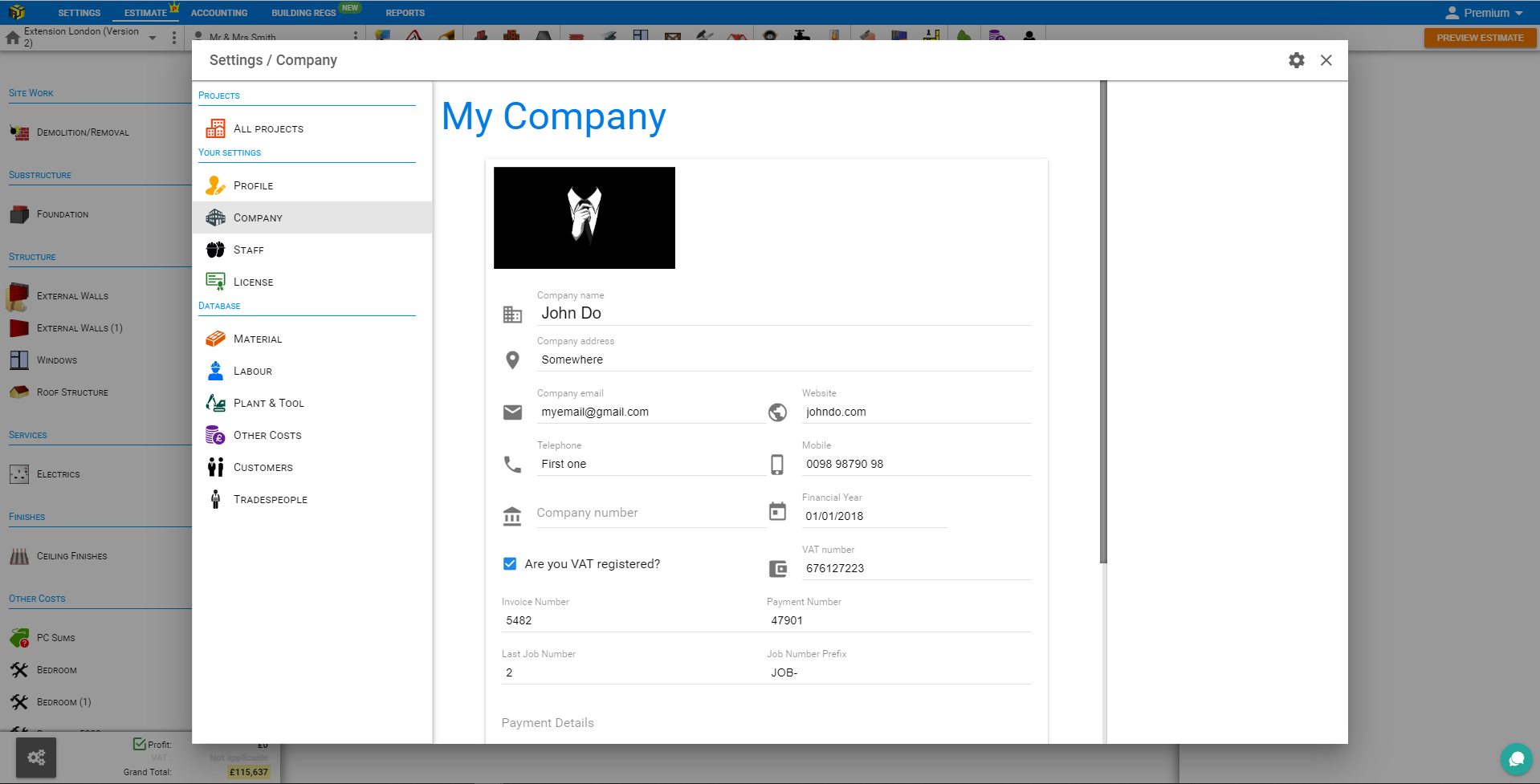Select Foundation under Substructure
Screen dimensions: 1540x784
[63, 214]
